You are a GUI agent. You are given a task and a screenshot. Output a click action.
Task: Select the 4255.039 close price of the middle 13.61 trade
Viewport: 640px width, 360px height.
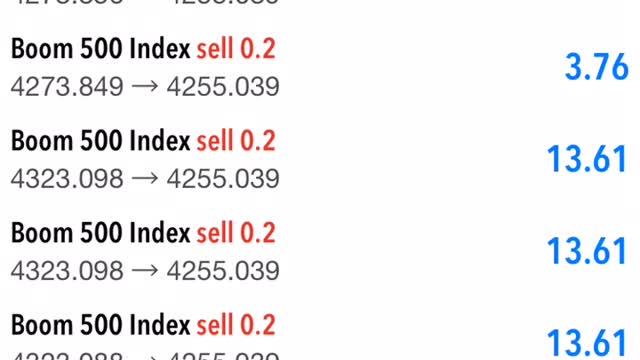223,271
